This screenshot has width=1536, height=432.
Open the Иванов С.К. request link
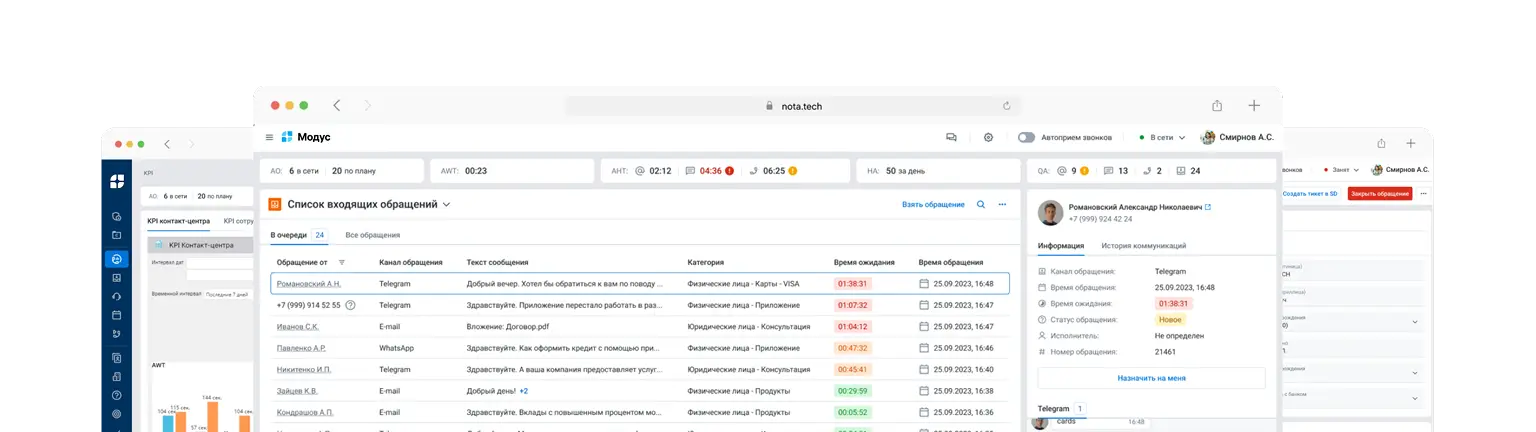298,326
